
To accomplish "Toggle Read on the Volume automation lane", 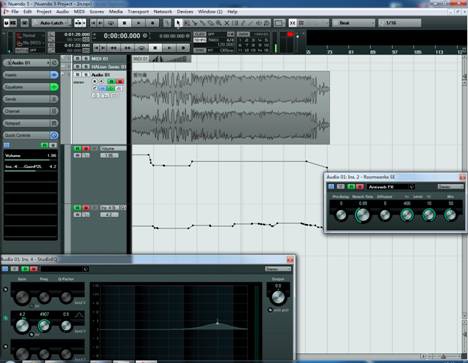I will click(77, 149).
